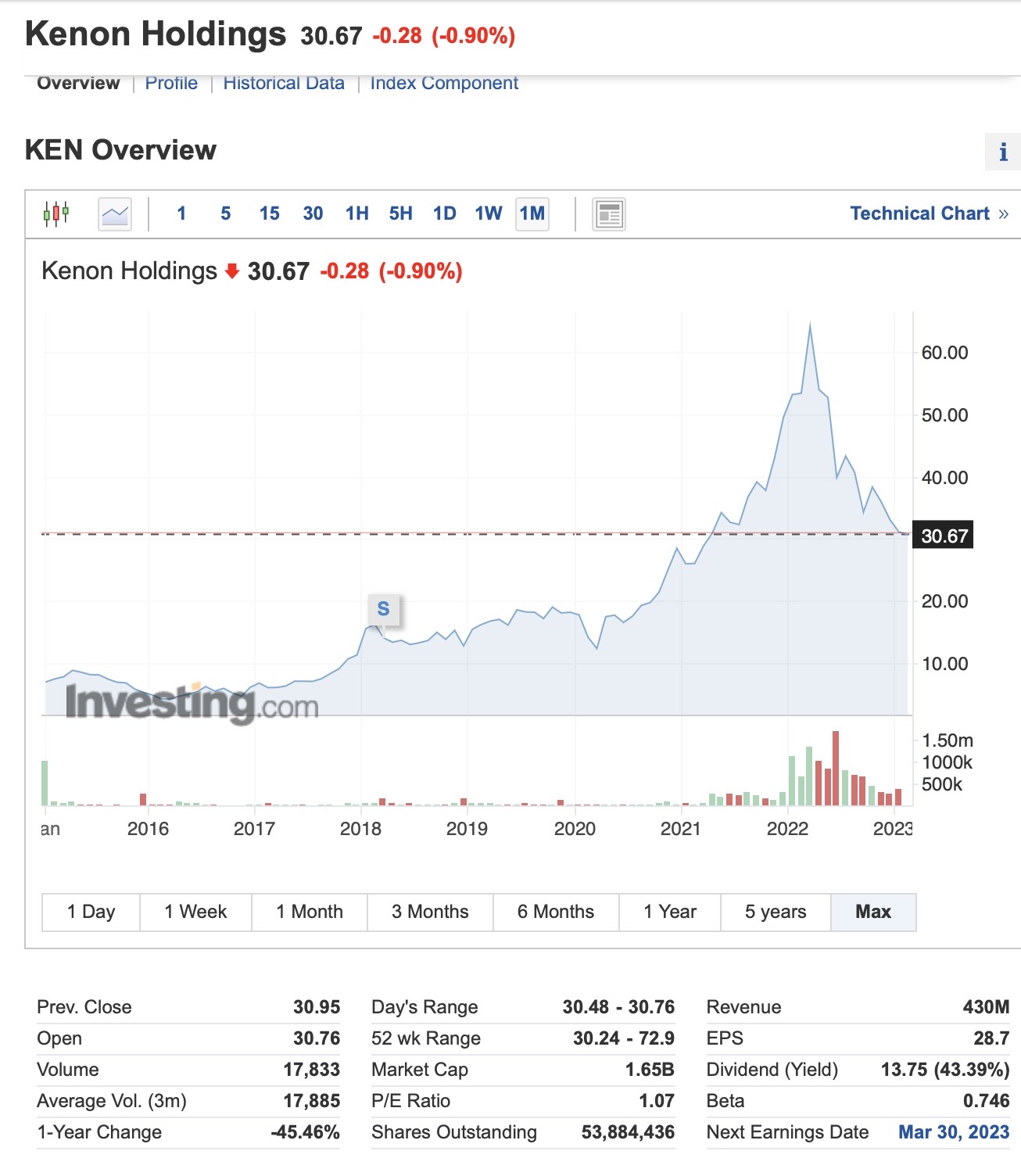Image resolution: width=1021 pixels, height=1176 pixels.
Task: Set chart interval to 15 minutes
Action: tap(270, 213)
